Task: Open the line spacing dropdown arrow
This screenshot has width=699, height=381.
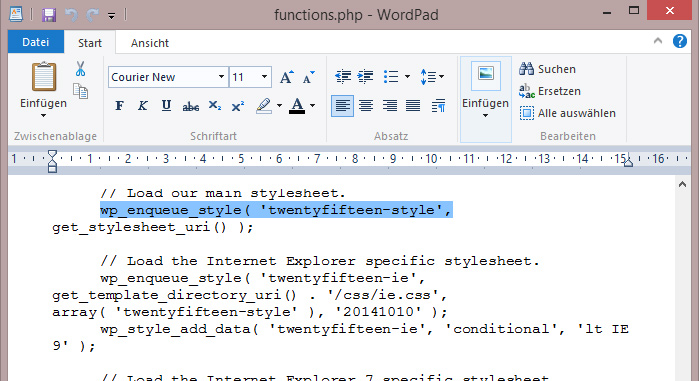Action: pyautogui.click(x=441, y=77)
